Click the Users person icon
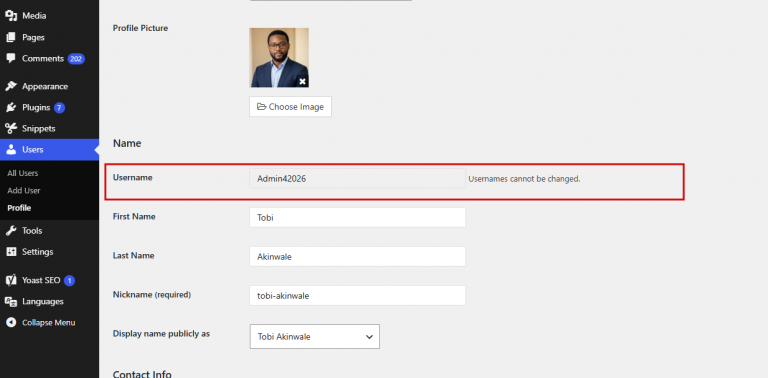Image resolution: width=768 pixels, height=378 pixels. click(11, 149)
